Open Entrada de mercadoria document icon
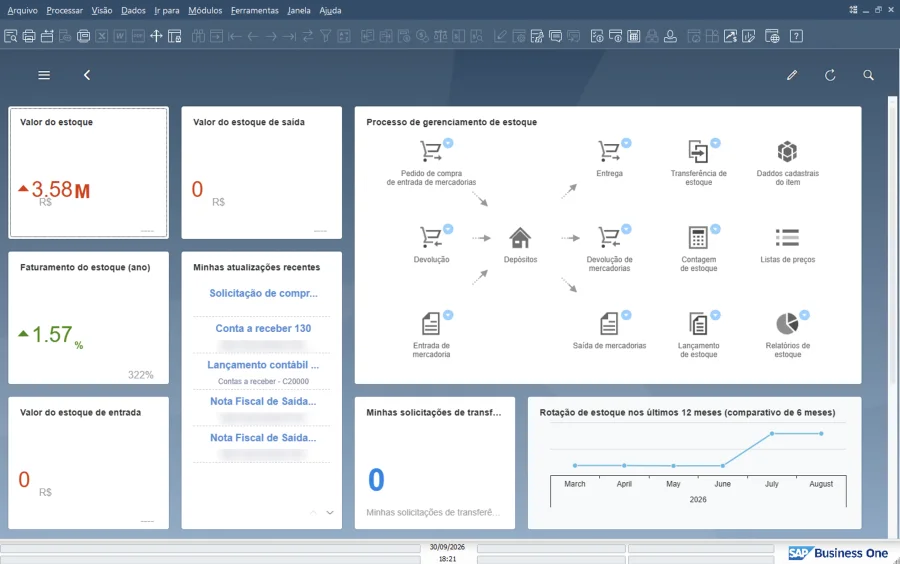 click(430, 324)
